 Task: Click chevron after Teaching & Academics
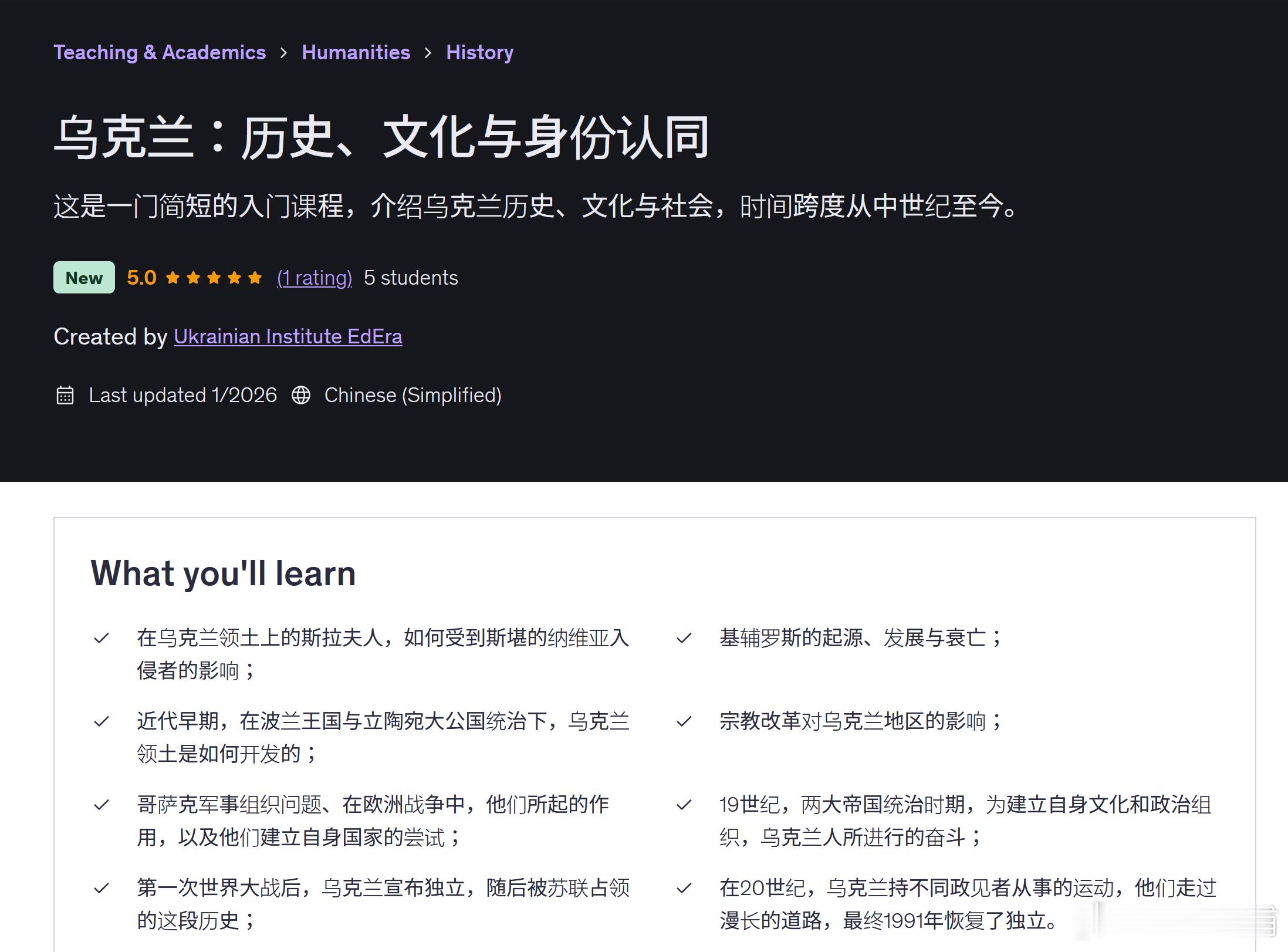(284, 53)
